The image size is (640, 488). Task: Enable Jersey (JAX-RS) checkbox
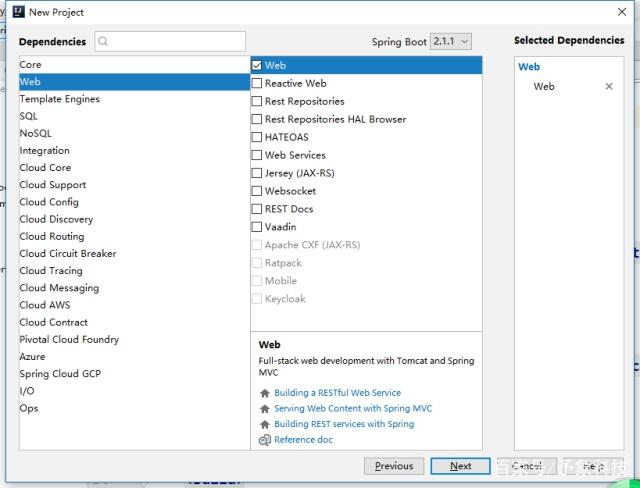257,173
